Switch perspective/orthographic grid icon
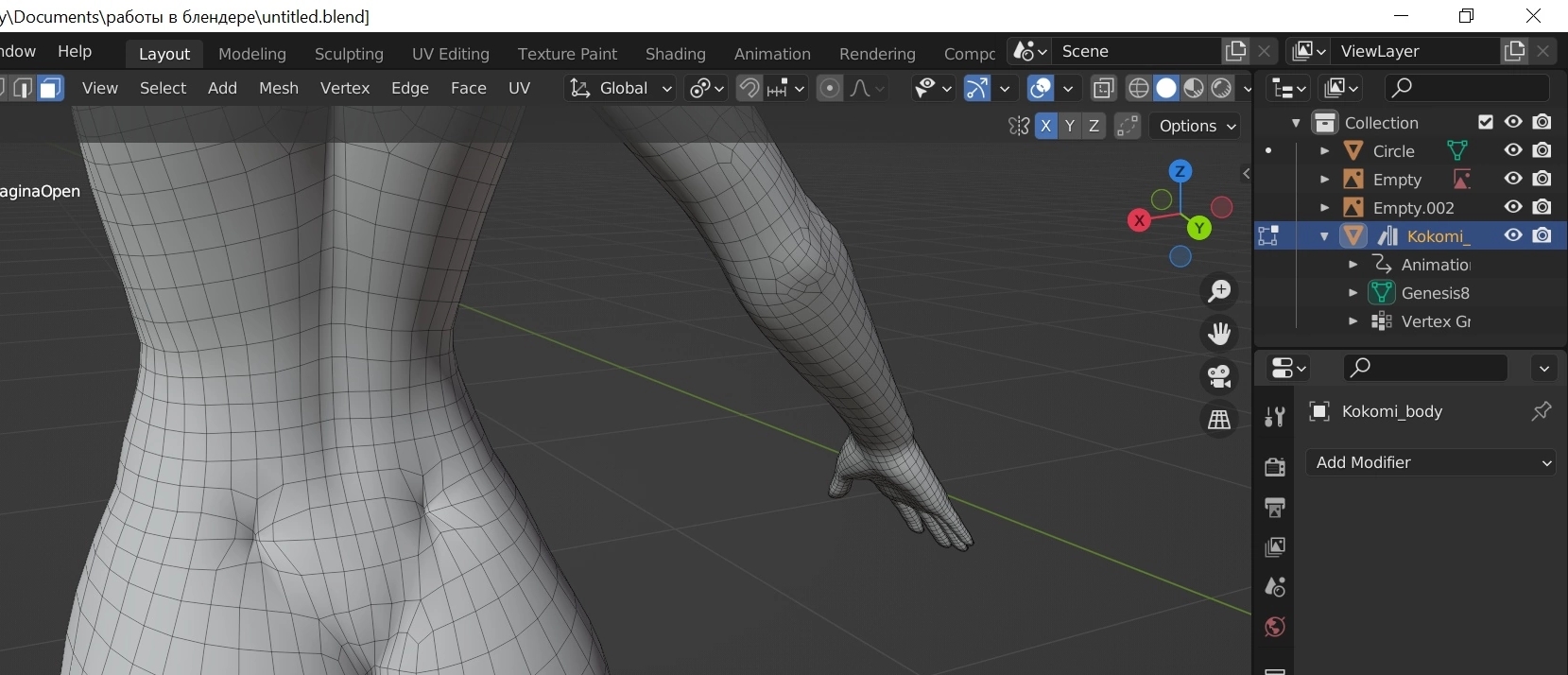This screenshot has width=1568, height=675. pos(1219,419)
